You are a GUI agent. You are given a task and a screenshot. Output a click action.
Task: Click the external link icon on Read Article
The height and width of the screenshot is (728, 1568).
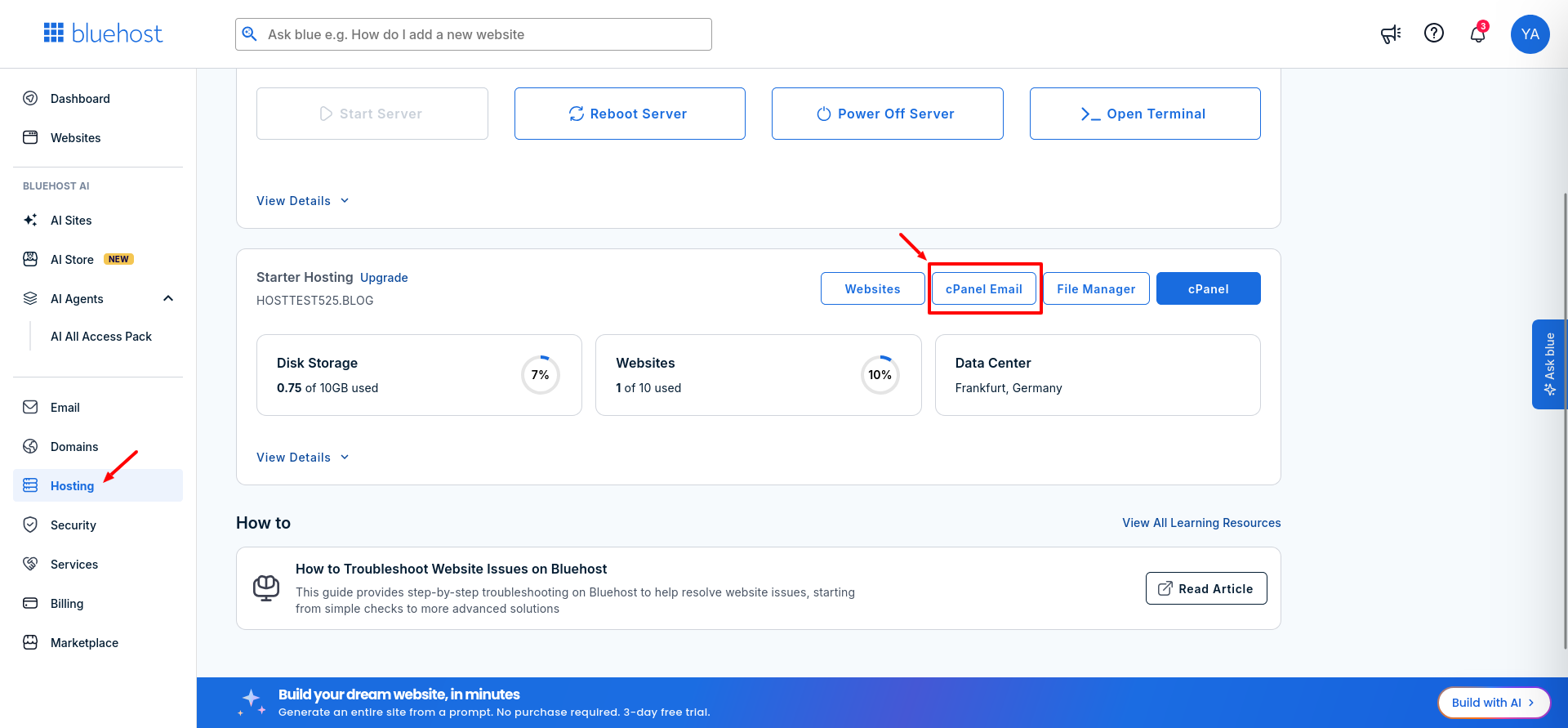[x=1165, y=588]
